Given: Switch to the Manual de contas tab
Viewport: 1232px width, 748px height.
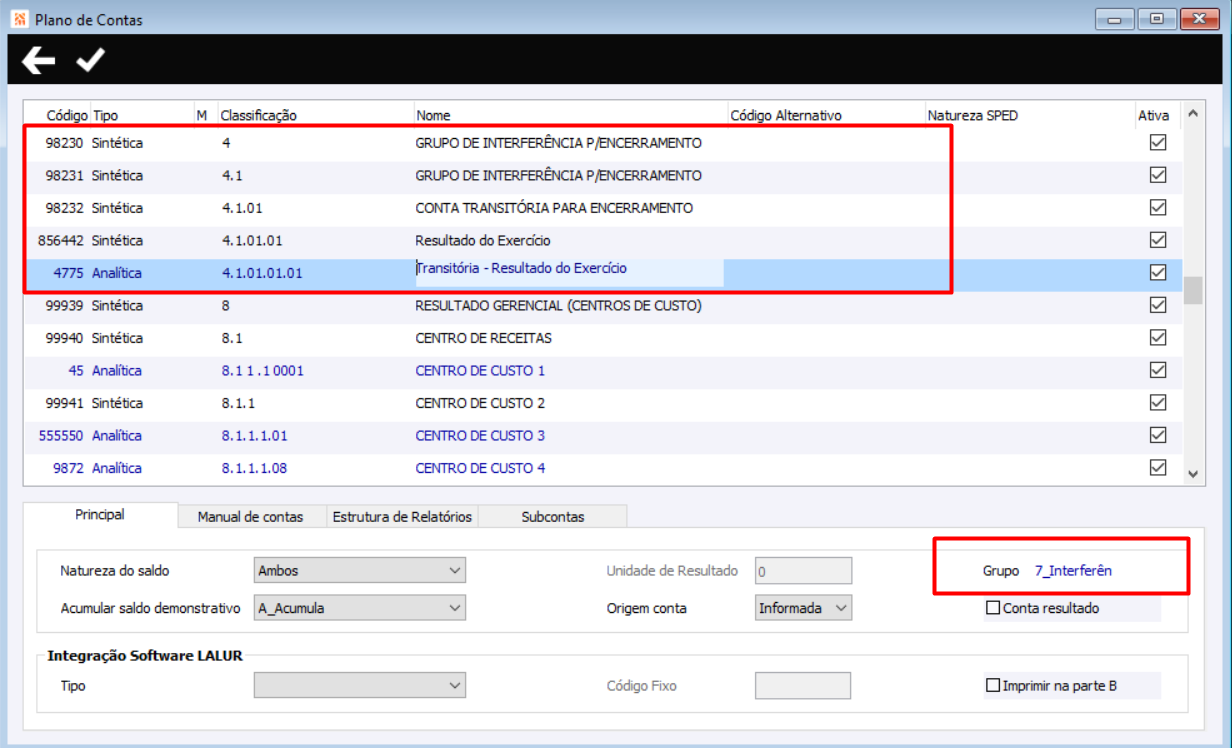Looking at the screenshot, I should click(250, 517).
